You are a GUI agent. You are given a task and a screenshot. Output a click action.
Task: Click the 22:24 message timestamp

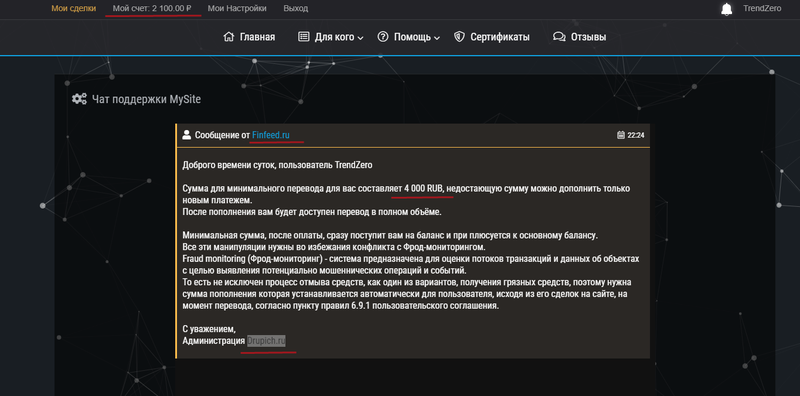click(x=636, y=136)
